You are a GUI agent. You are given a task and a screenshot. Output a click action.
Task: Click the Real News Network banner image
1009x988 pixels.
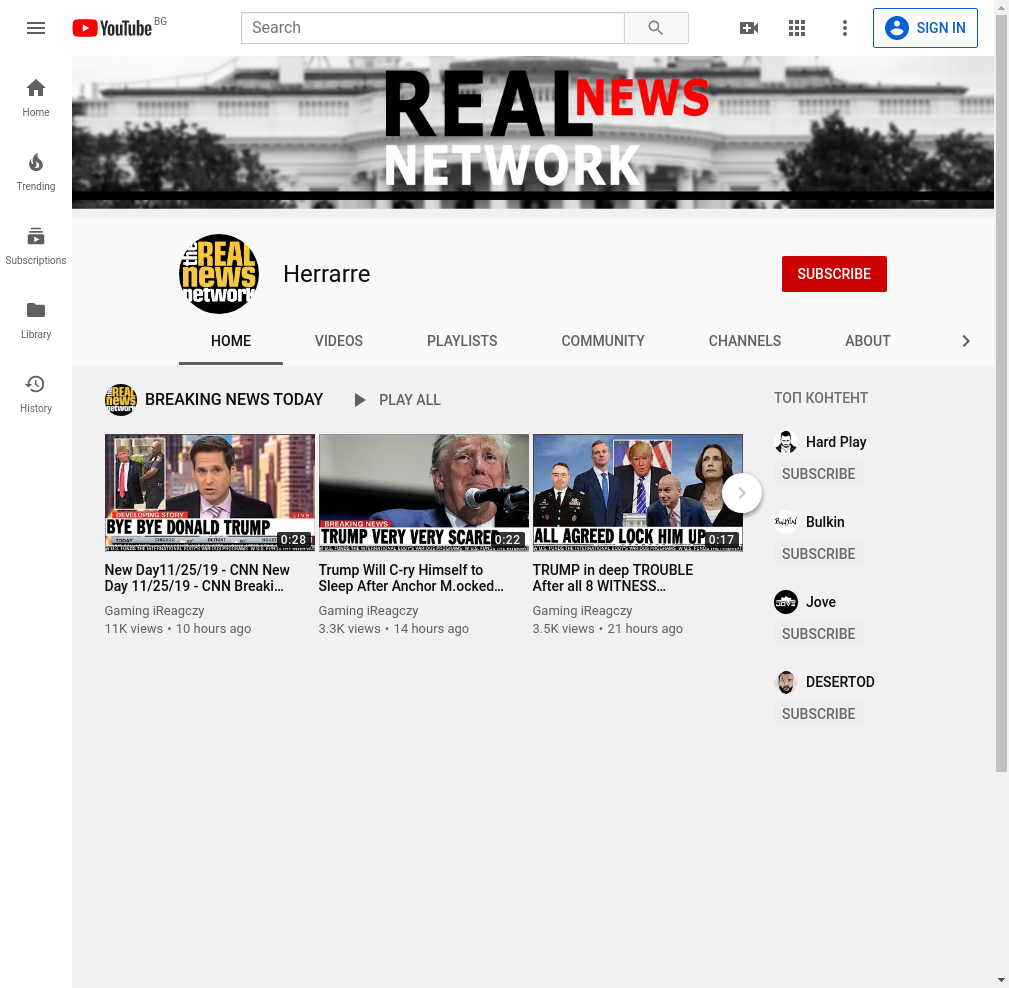[x=533, y=133]
